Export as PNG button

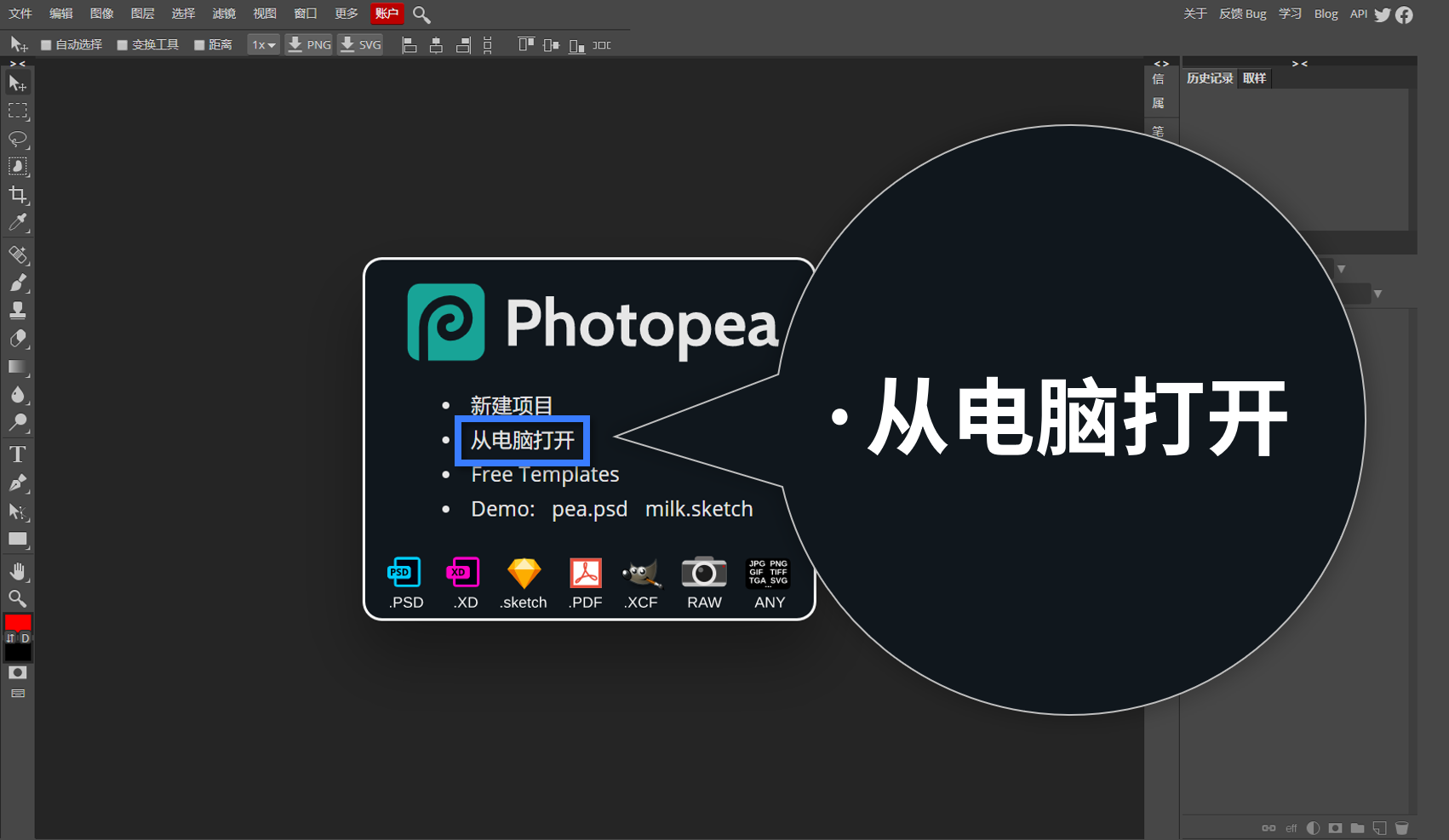pos(309,45)
